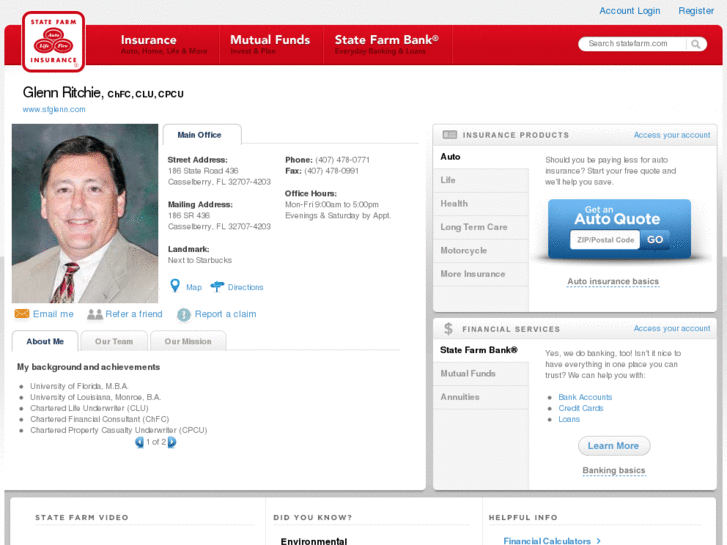Image resolution: width=727 pixels, height=545 pixels.
Task: Open the State Farm Bank menu
Action: coord(387,45)
